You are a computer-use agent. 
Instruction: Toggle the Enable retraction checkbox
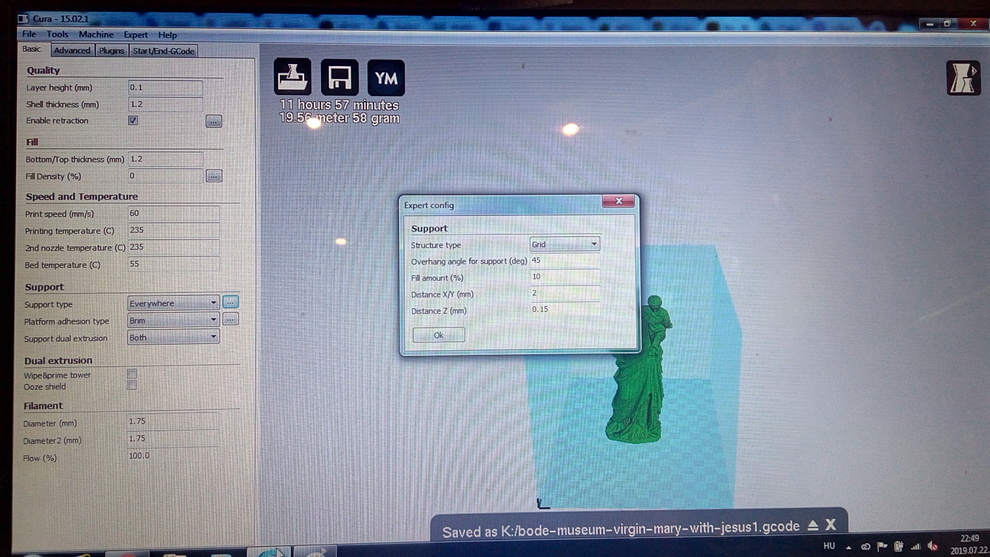pos(133,120)
